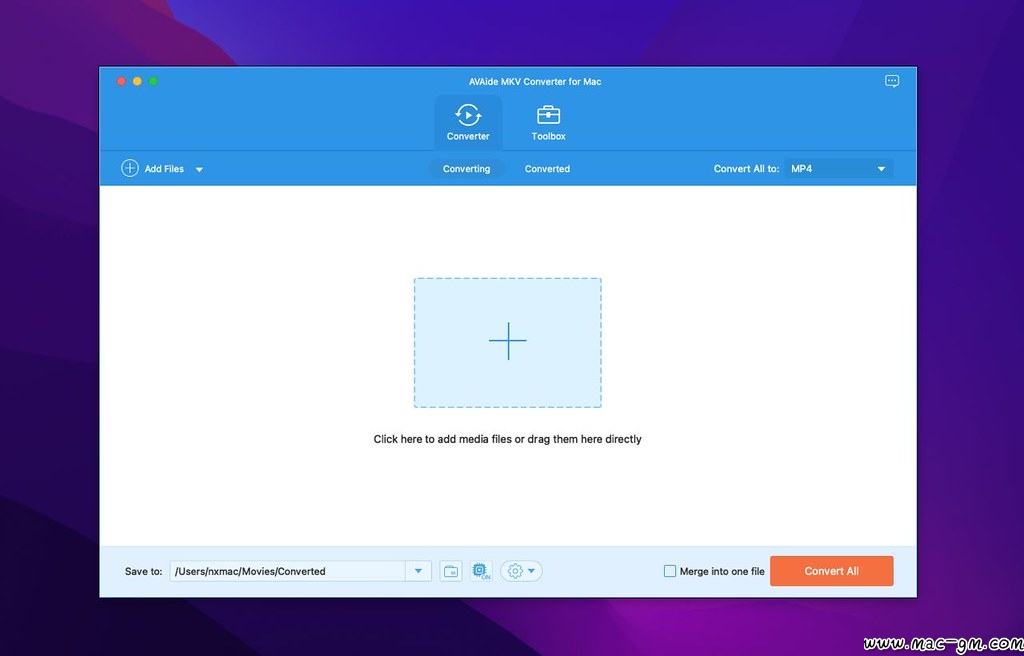
Task: Click the Save to path field
Action: click(x=287, y=571)
